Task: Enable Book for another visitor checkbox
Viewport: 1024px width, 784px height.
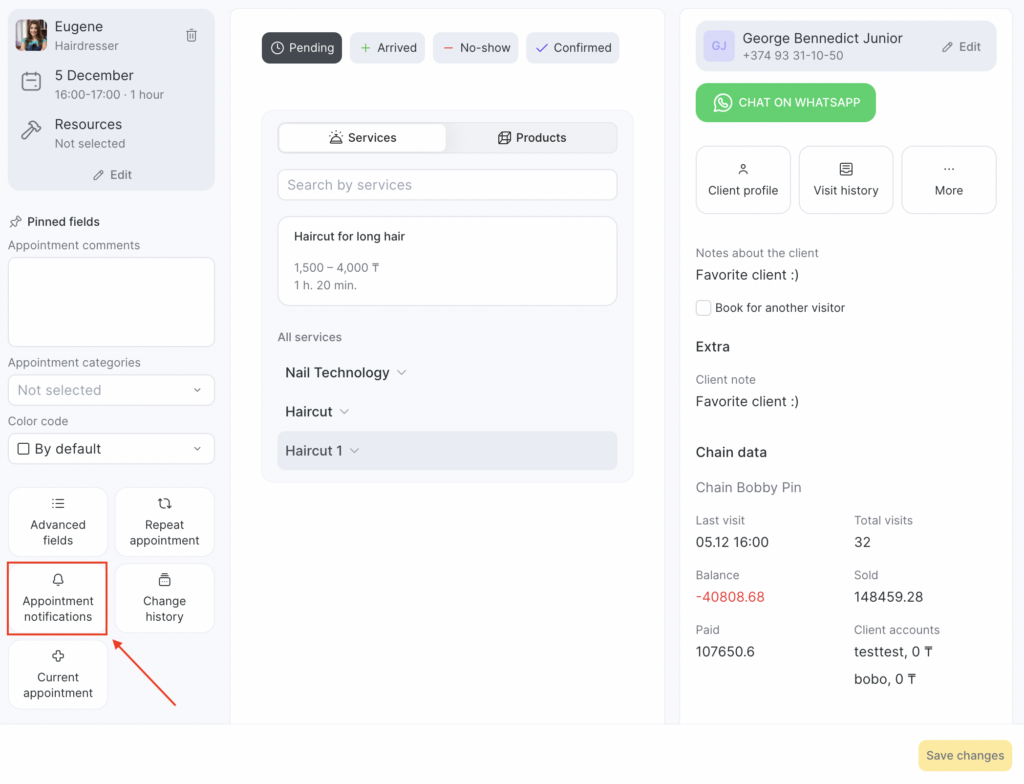Action: coord(704,308)
